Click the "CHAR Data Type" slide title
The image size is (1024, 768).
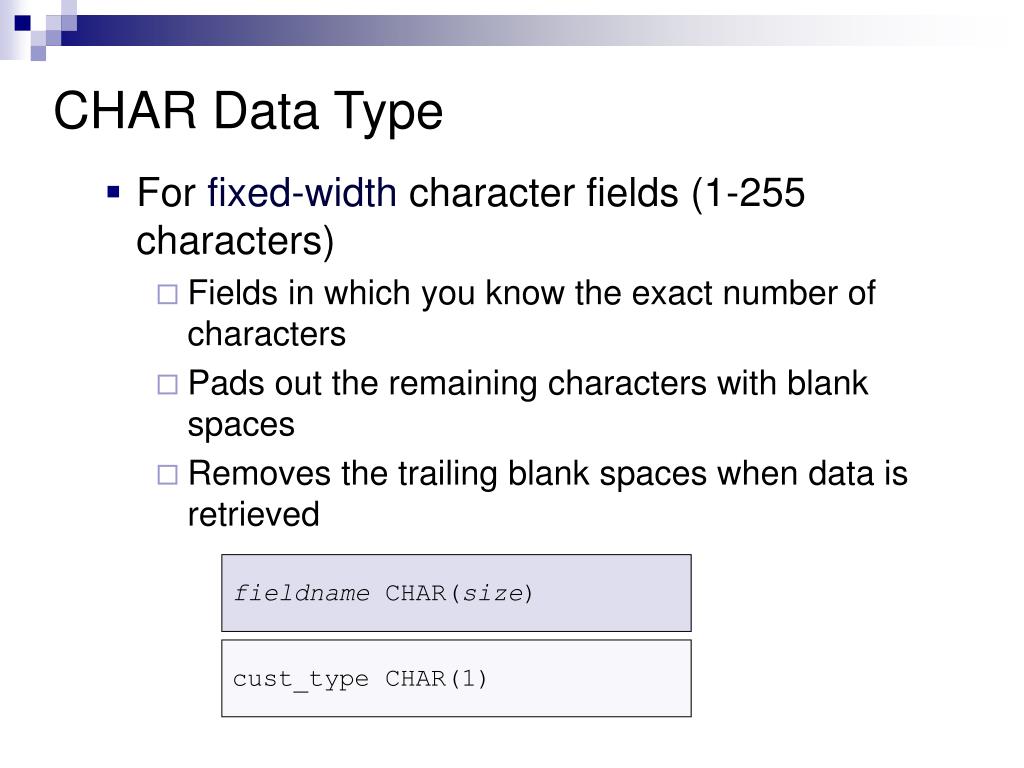248,111
